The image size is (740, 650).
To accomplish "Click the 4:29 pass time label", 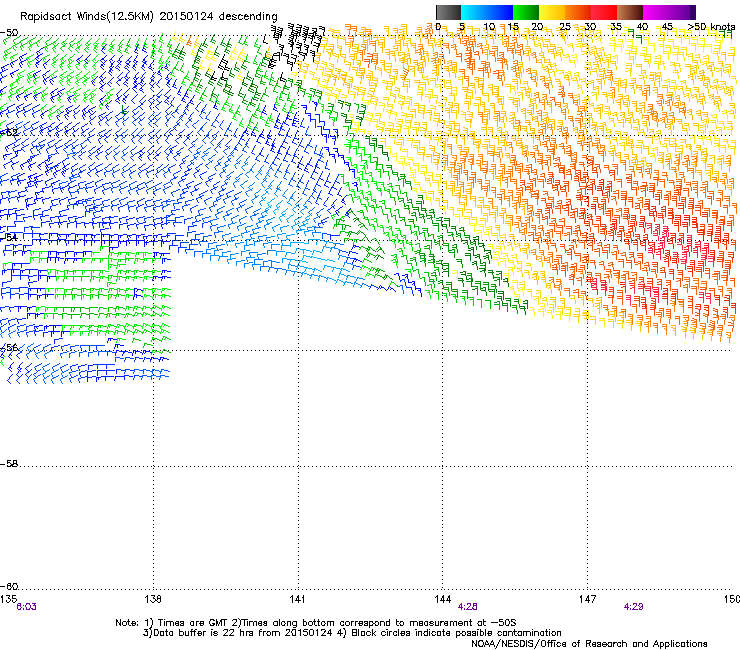I will 633,607.
